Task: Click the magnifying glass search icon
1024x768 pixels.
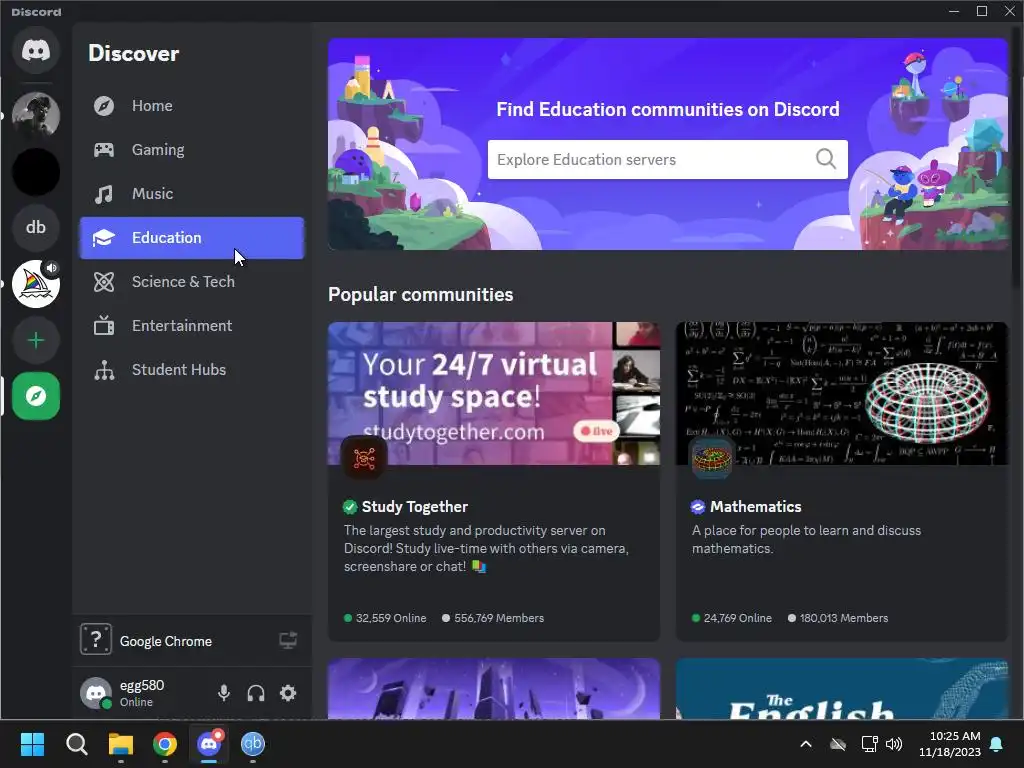Action: click(826, 159)
